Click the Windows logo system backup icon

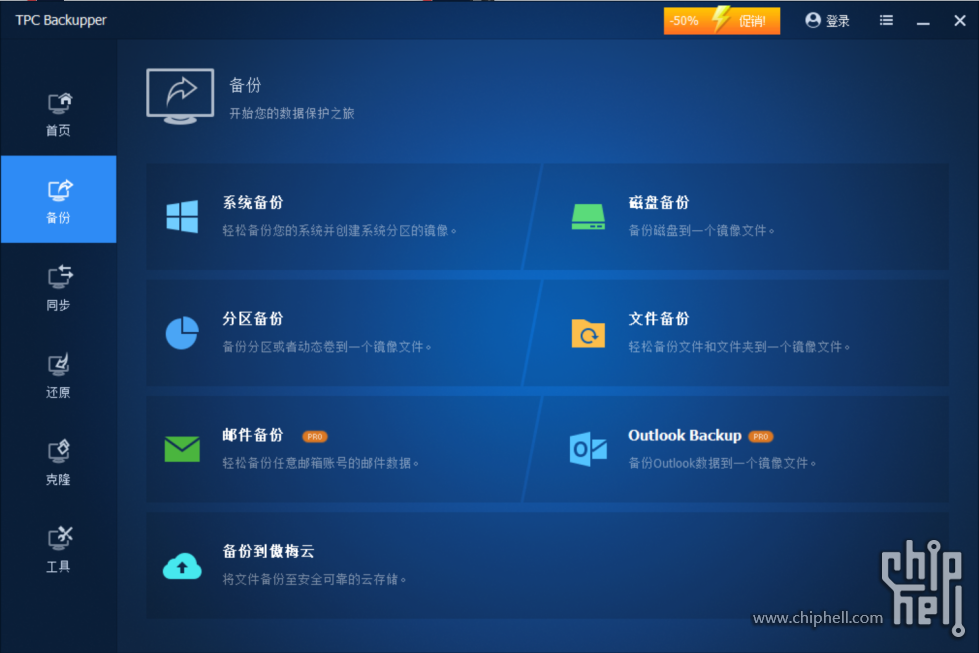click(182, 217)
